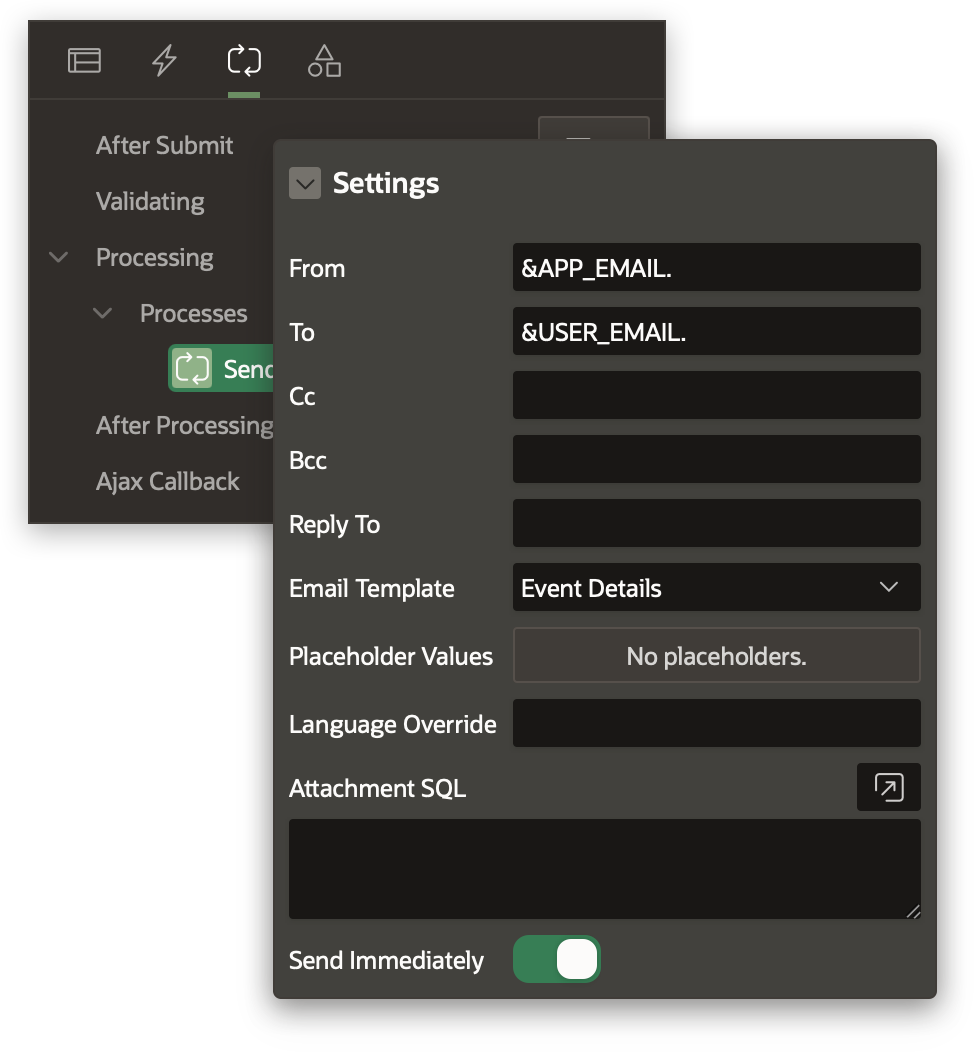Select the Ajax Callback tree item
974x1052 pixels.
point(167,482)
